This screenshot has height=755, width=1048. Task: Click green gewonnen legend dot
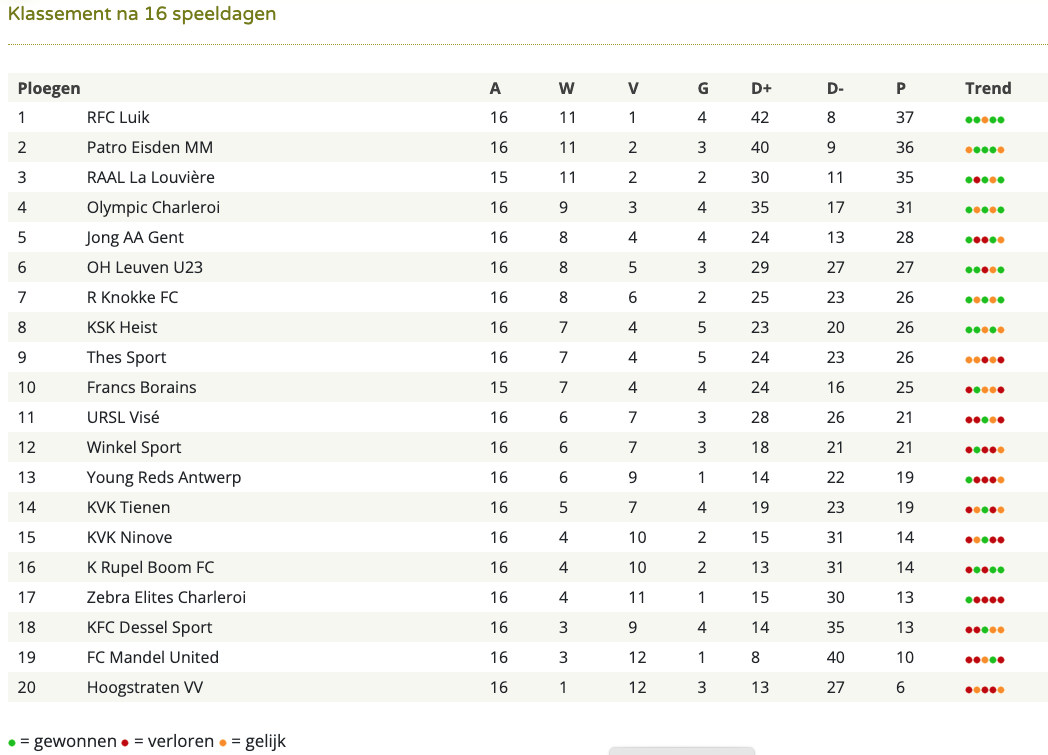coord(12,743)
